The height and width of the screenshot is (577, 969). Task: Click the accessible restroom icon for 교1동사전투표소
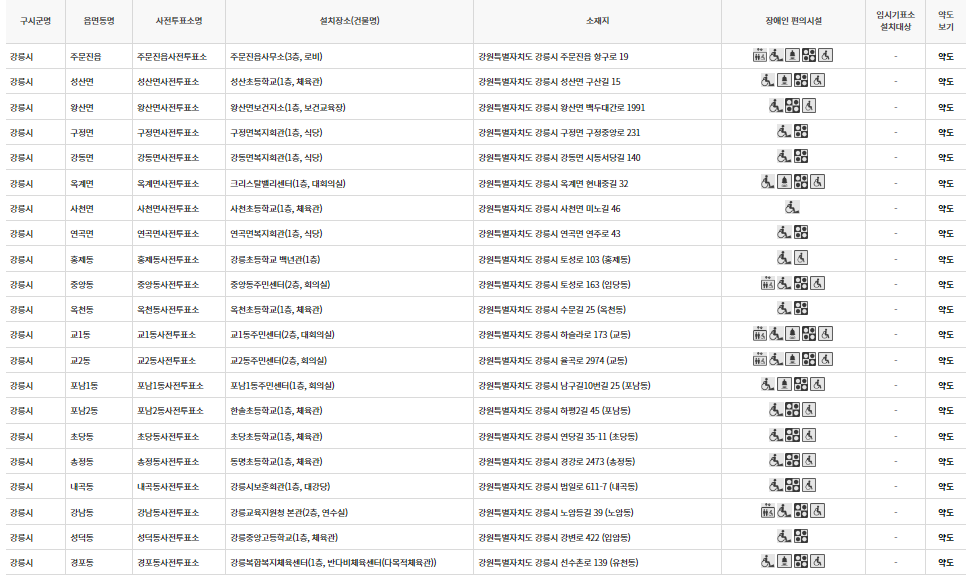coord(826,336)
